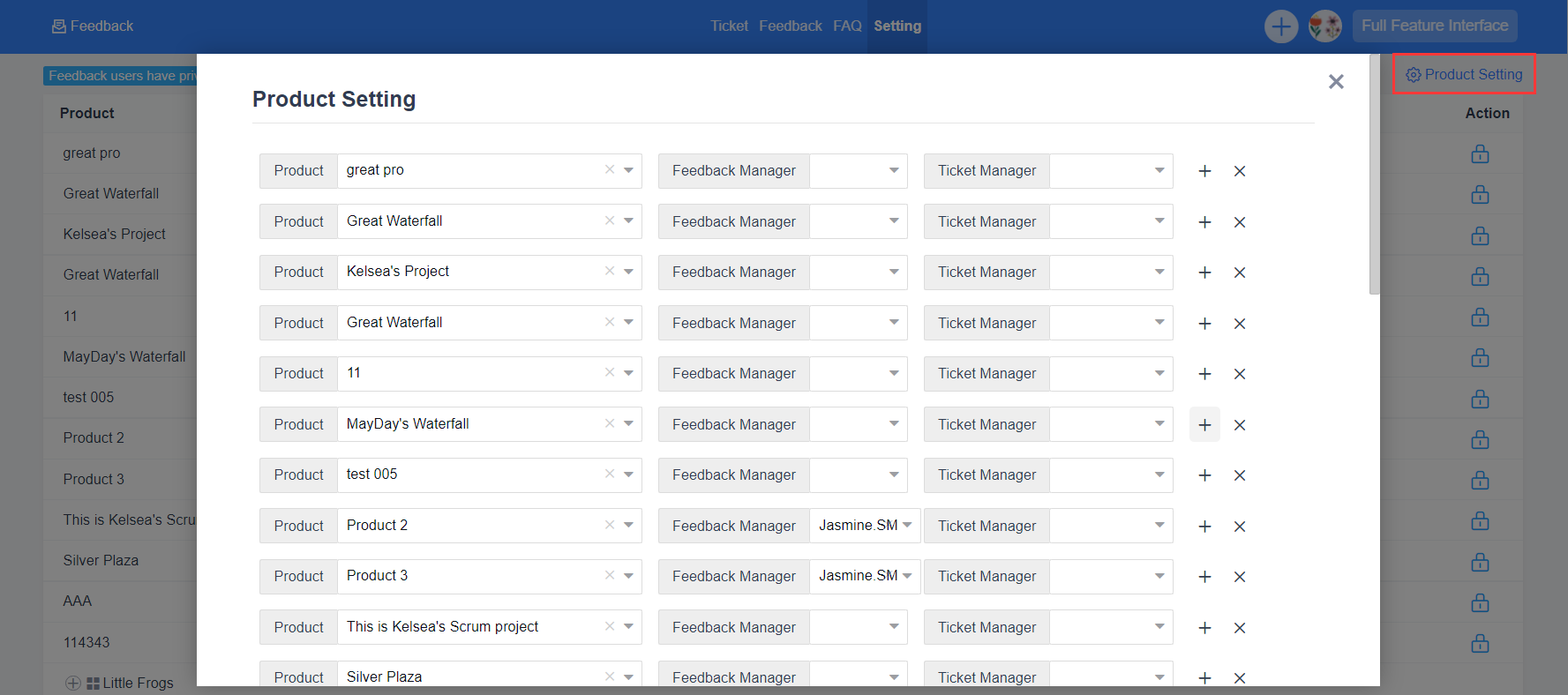This screenshot has width=1568, height=695.
Task: Remove the Kelsea's Project row with X icon
Action: (1240, 273)
